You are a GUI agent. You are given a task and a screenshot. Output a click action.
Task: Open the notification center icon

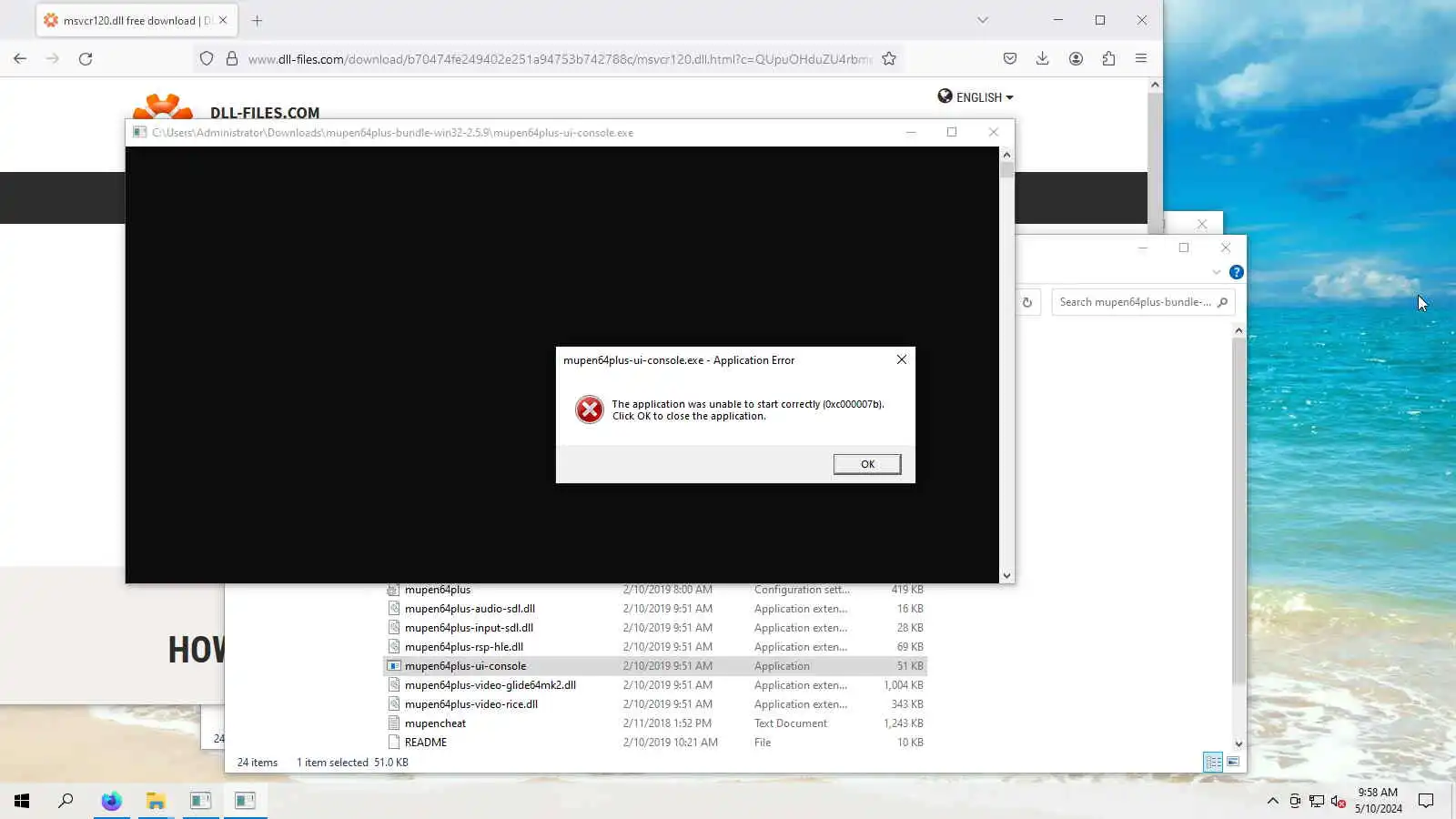pyautogui.click(x=1426, y=801)
